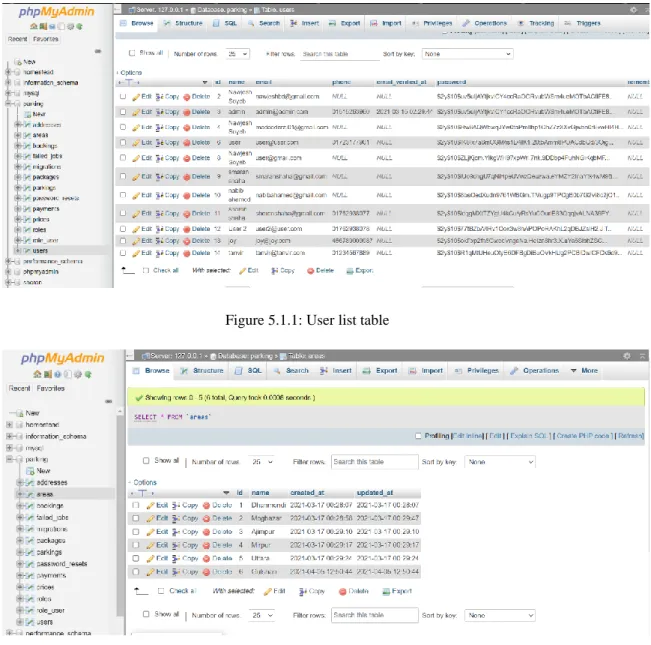Click the green reload icon in the top sidebar

(79, 26)
